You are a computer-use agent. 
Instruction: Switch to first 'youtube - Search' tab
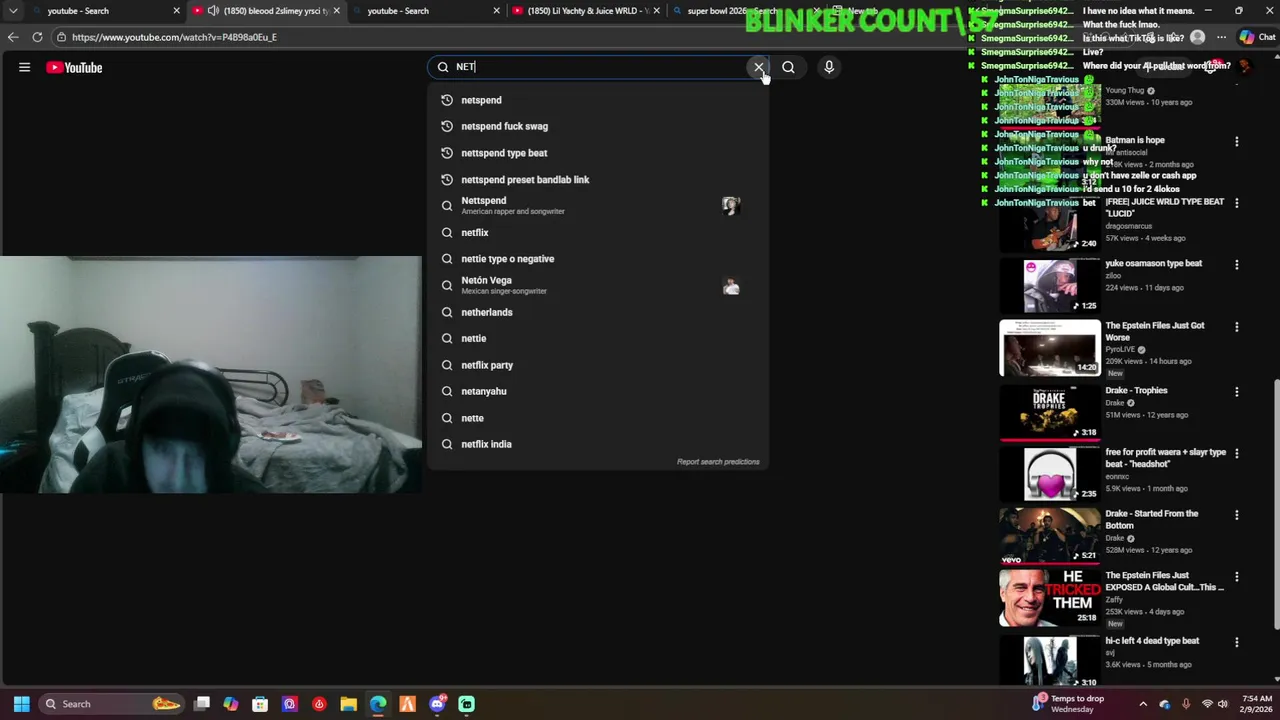104,11
